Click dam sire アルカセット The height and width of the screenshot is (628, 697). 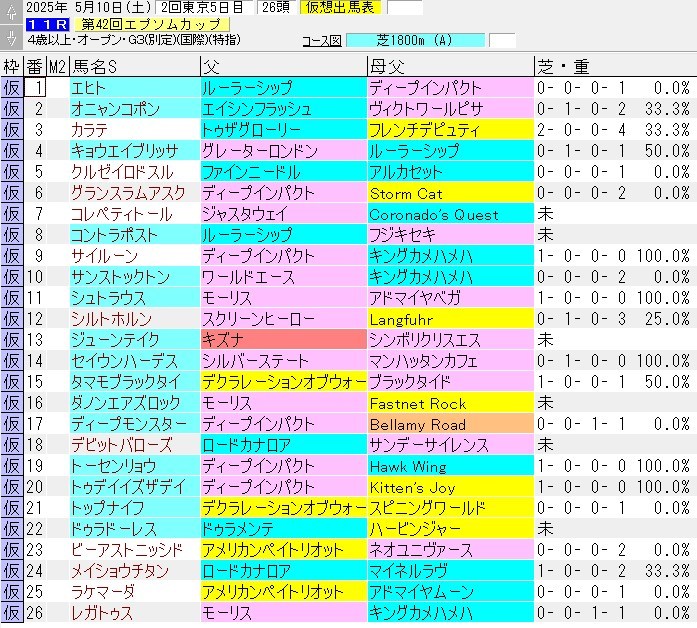(x=451, y=172)
